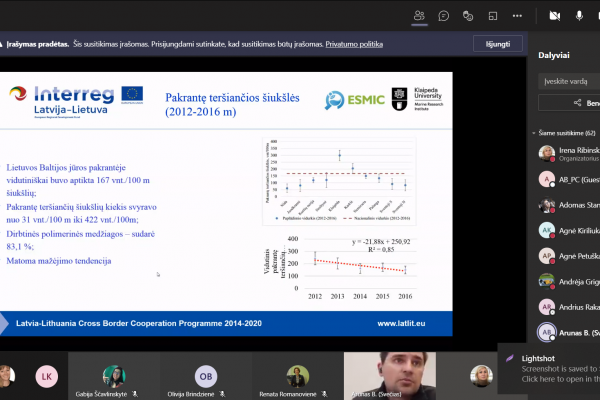Viewport: 600px width, 400px height.
Task: Click the Latvia-Lithuania Cross Border Cooperation Programme footer
Action: pos(139,323)
